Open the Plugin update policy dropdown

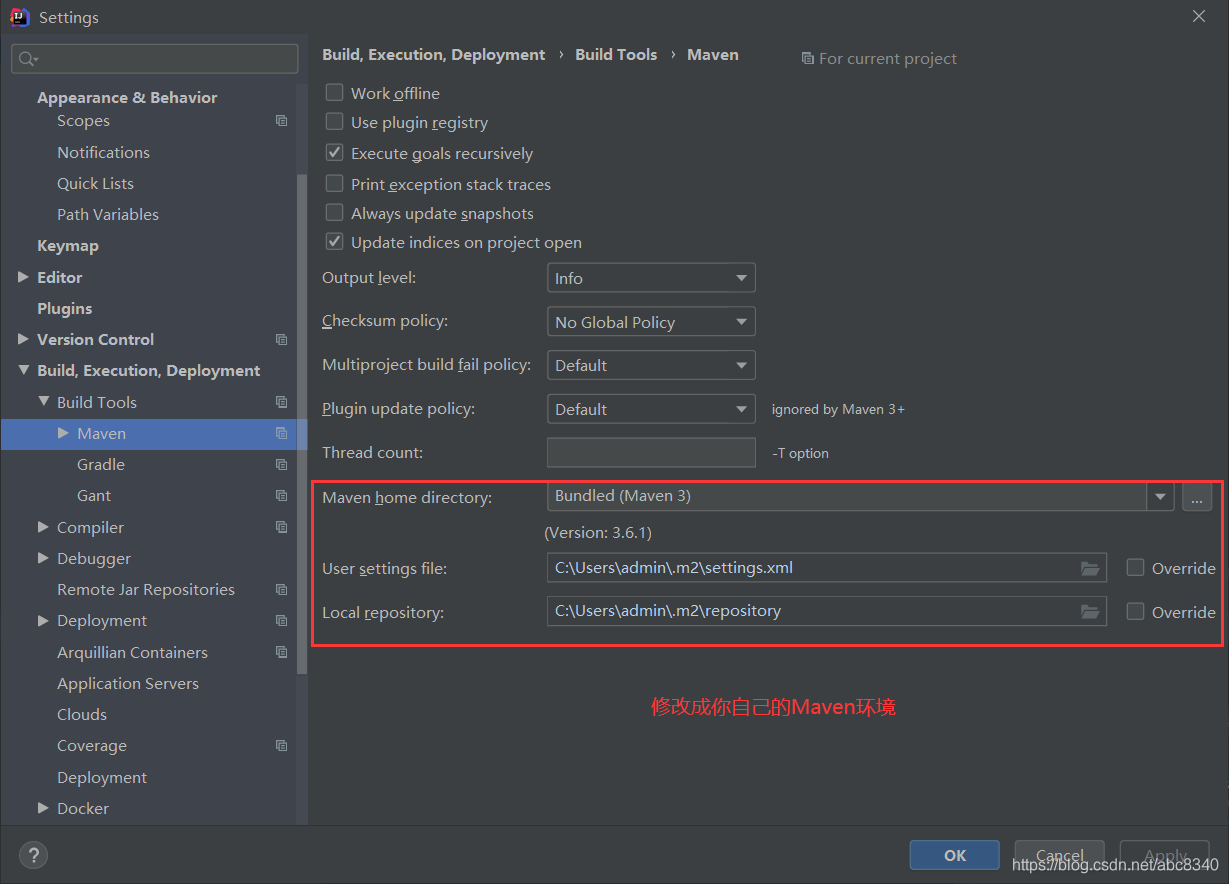(x=651, y=409)
